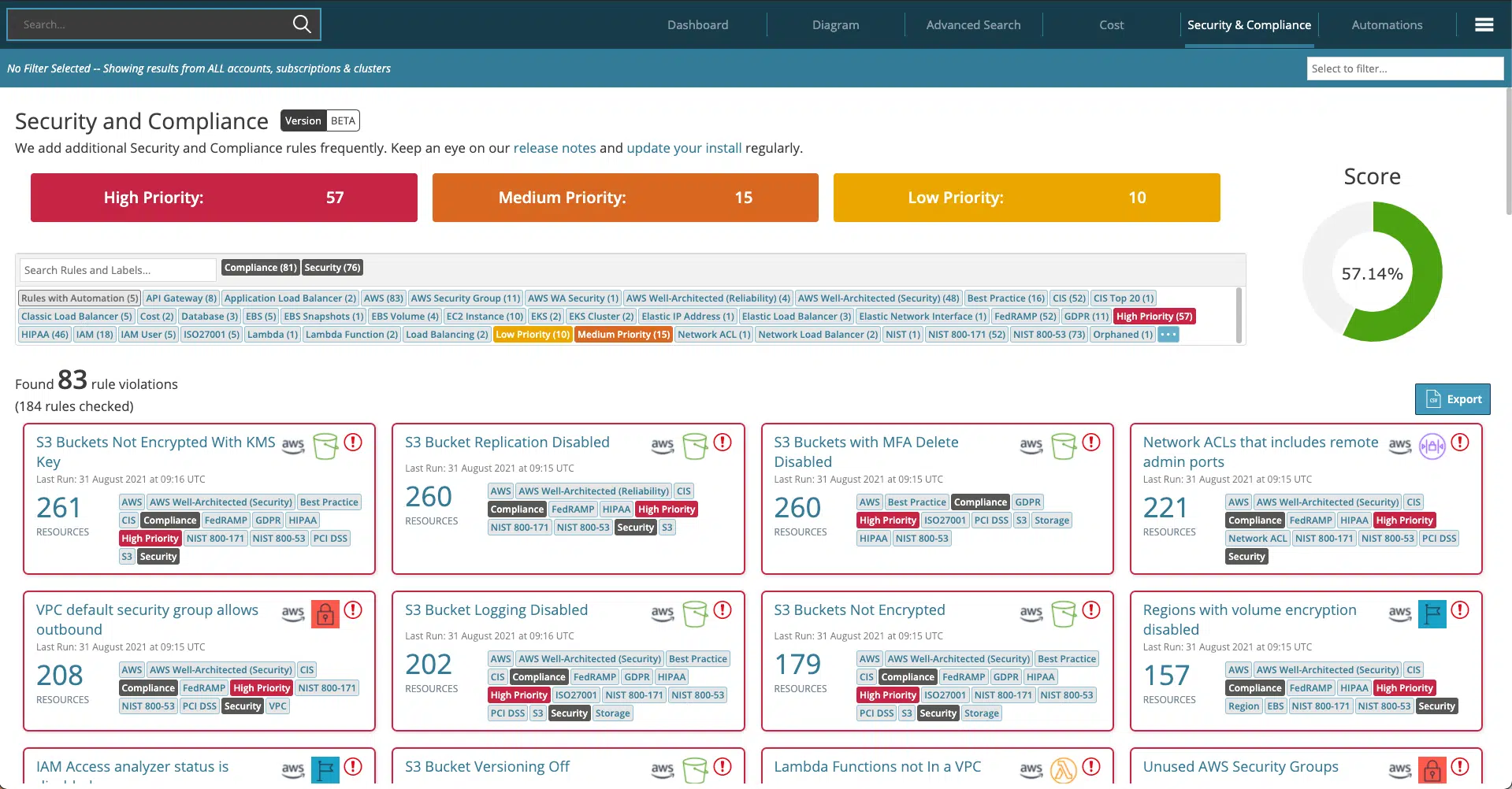Viewport: 1512px width, 789px height.
Task: Click alert icon on VPC default security group card
Action: point(354,609)
